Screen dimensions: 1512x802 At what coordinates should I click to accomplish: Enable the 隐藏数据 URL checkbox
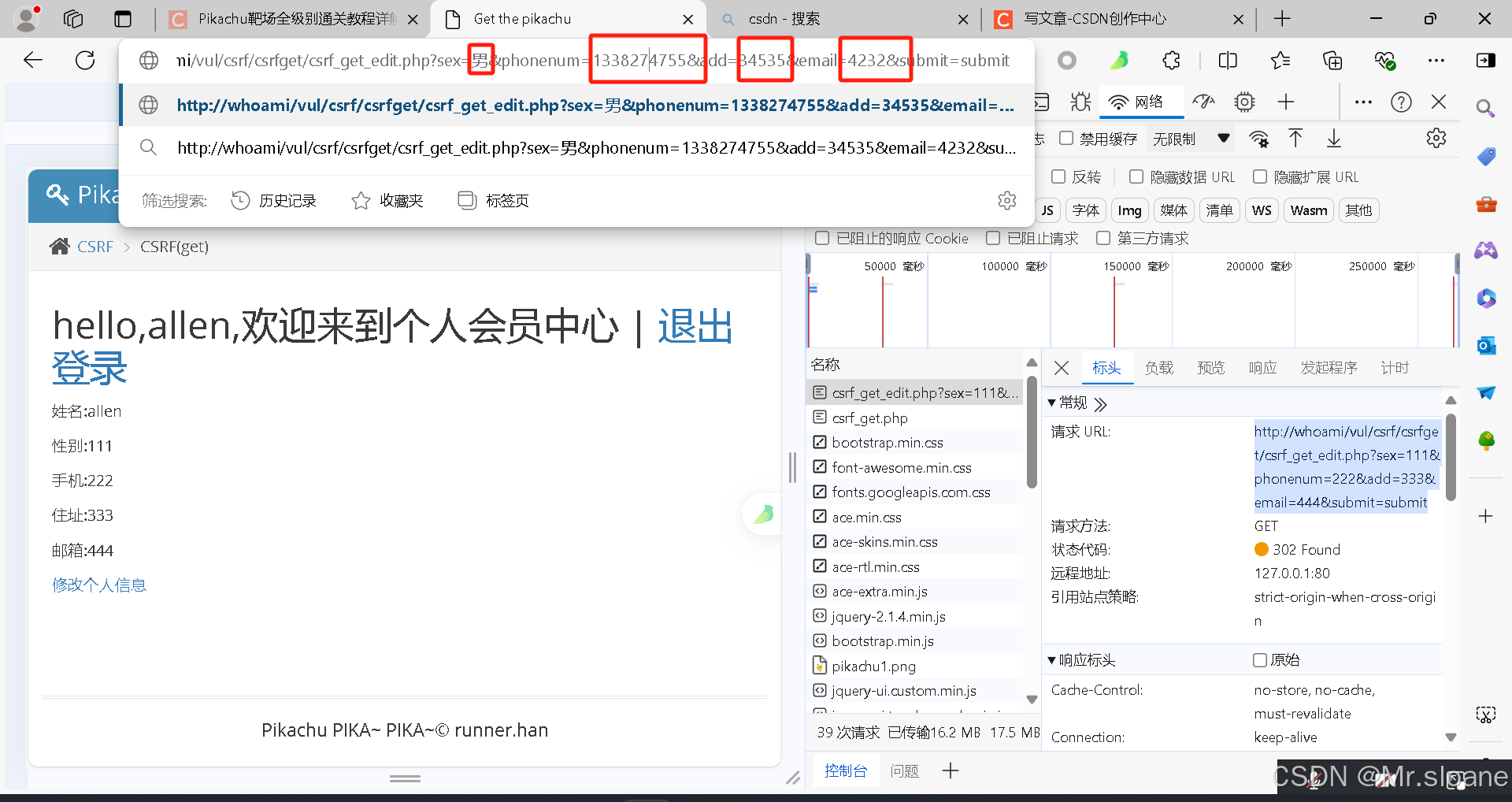[1136, 176]
